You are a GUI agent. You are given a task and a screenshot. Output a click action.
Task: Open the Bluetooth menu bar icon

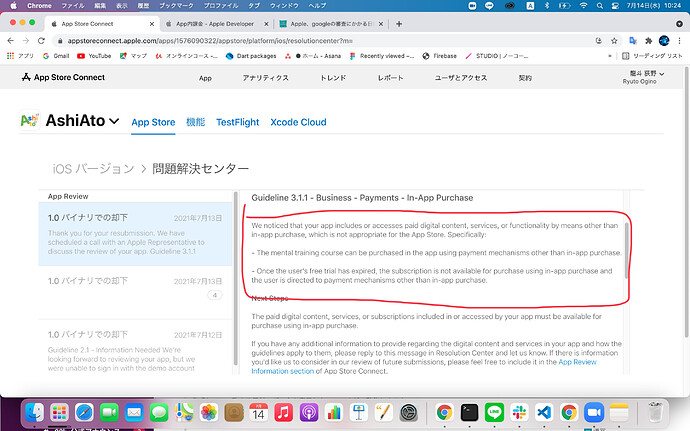(547, 6)
